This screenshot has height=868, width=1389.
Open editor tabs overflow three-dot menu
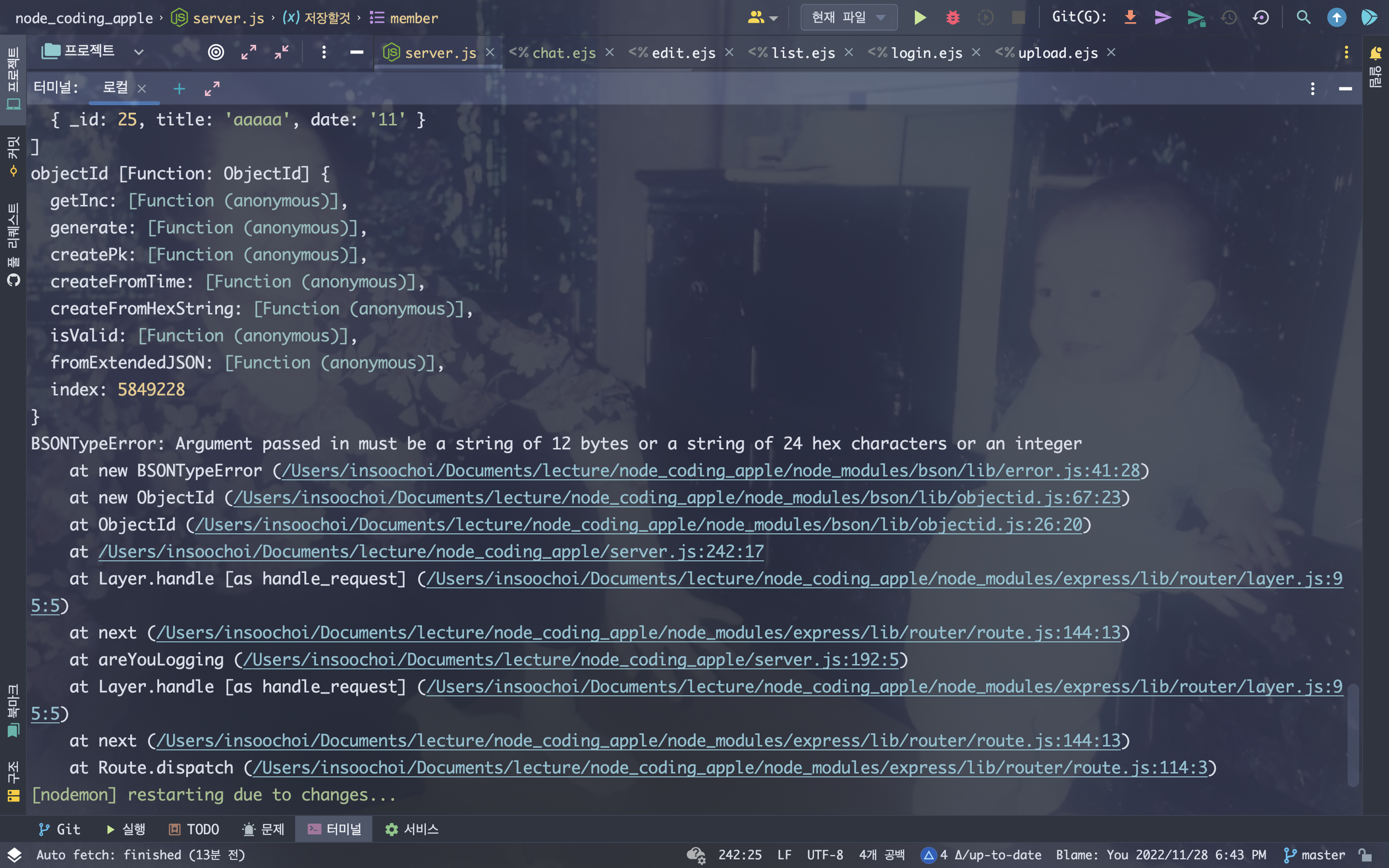pos(1346,52)
